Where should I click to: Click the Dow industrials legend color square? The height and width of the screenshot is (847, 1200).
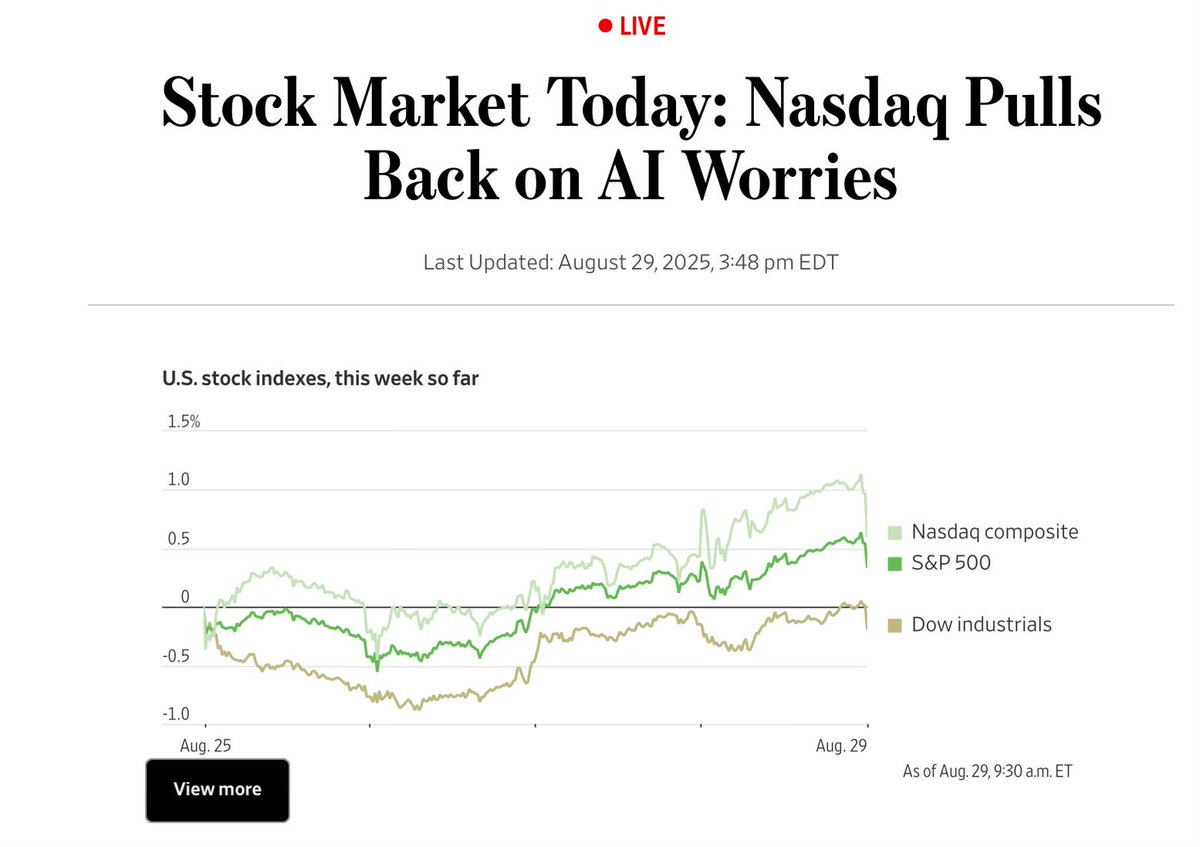[895, 625]
